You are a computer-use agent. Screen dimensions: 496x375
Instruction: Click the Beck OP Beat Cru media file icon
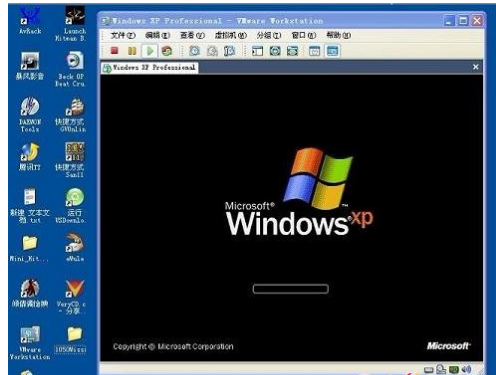point(73,69)
